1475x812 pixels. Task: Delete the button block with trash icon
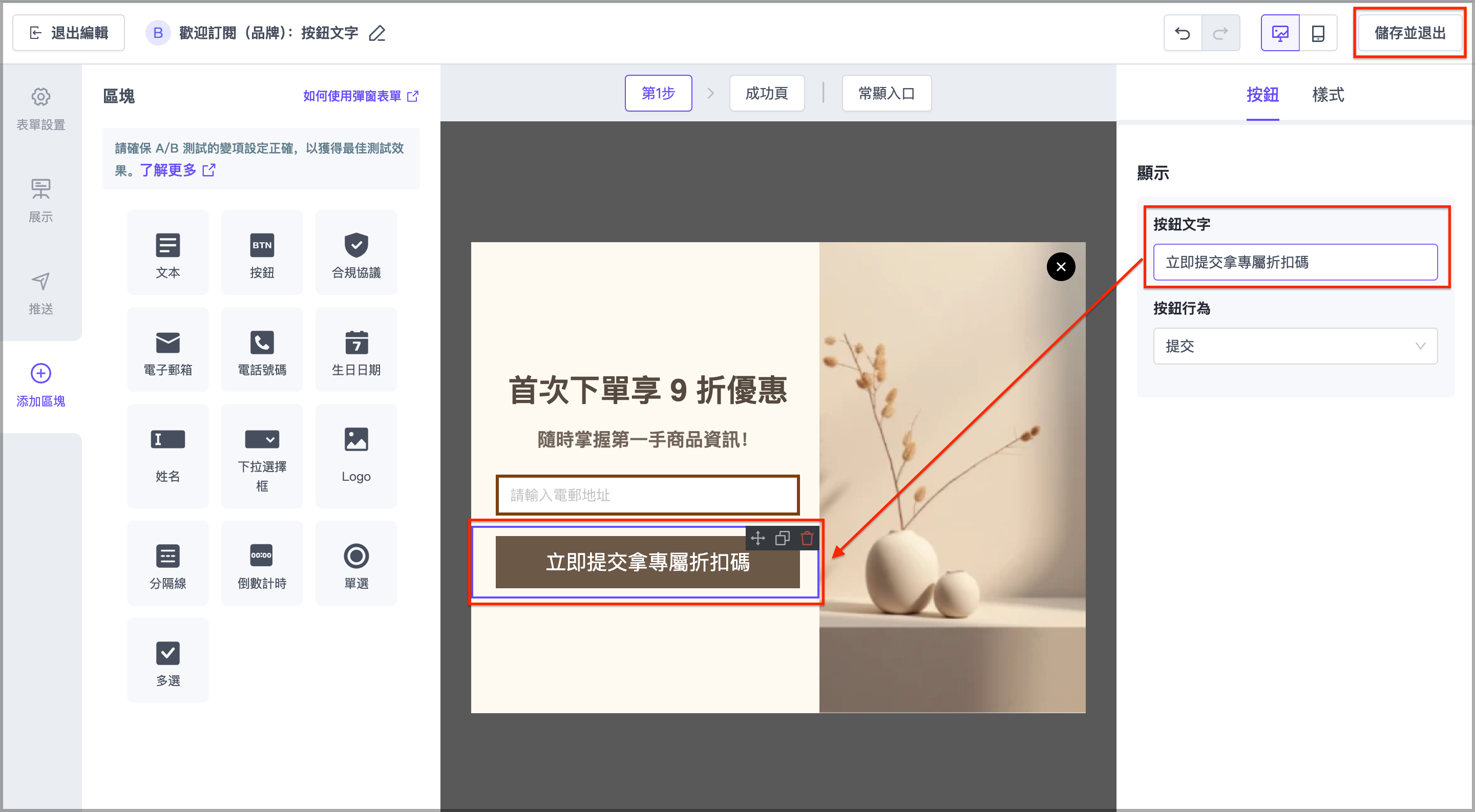(x=807, y=538)
